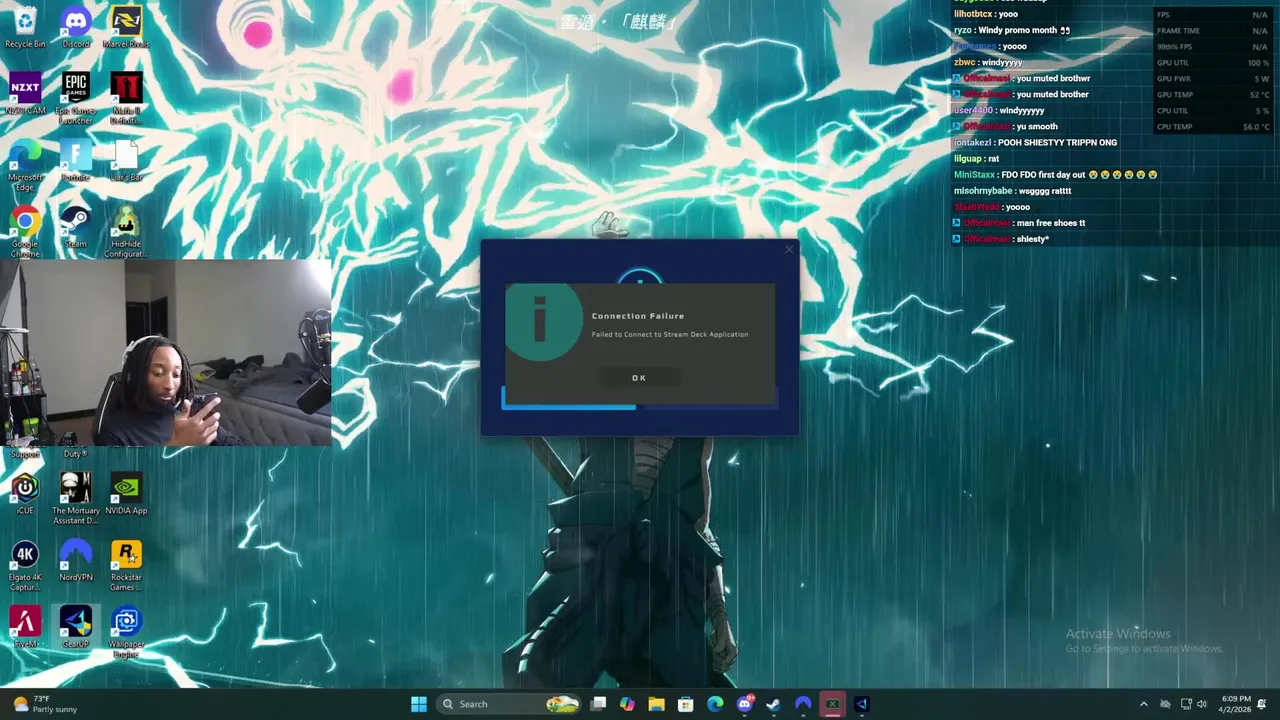Open Mafia II Definitive desktop shortcut
This screenshot has height=720, width=1280.
[126, 98]
